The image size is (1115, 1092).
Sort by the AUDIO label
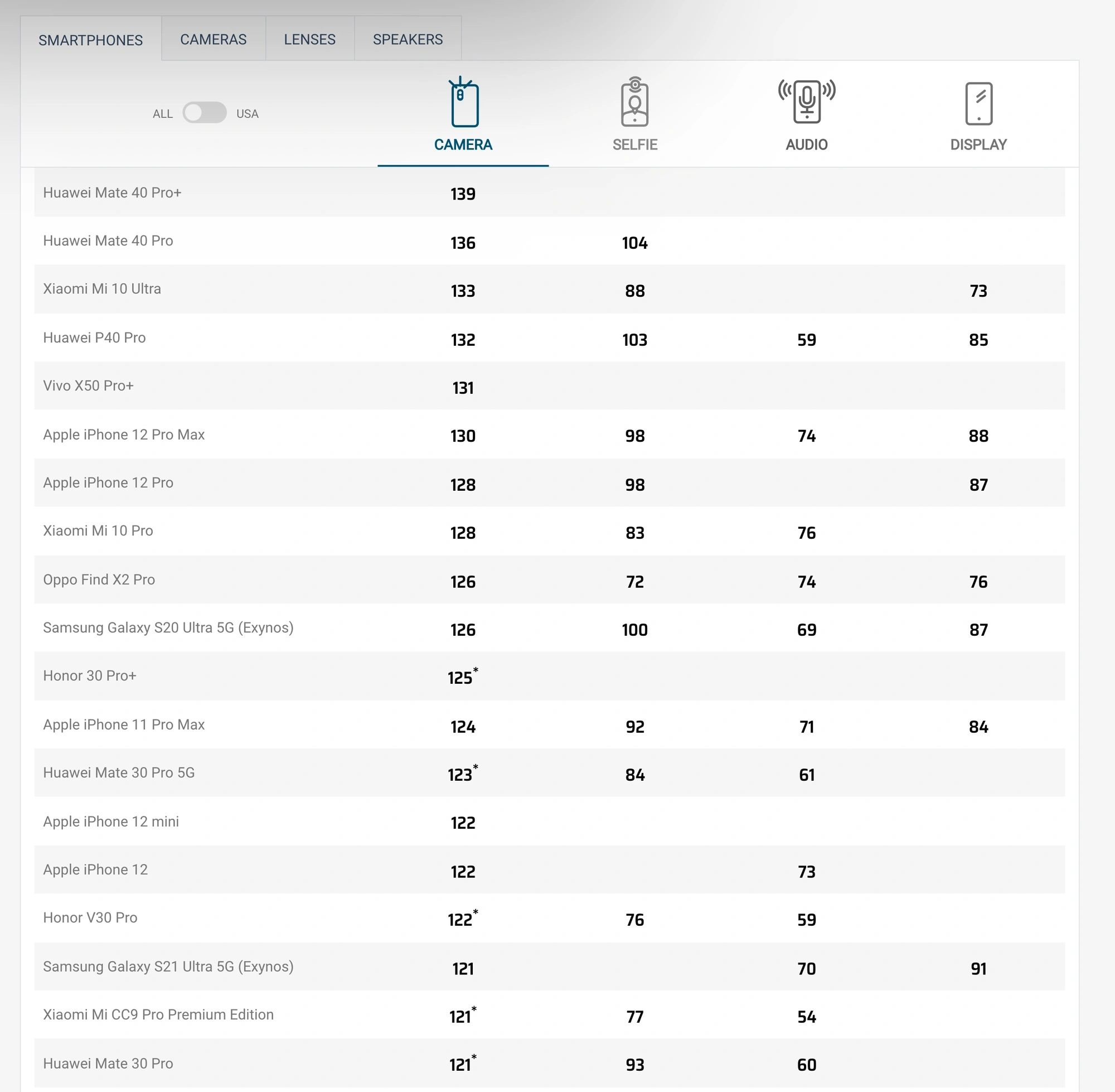807,144
